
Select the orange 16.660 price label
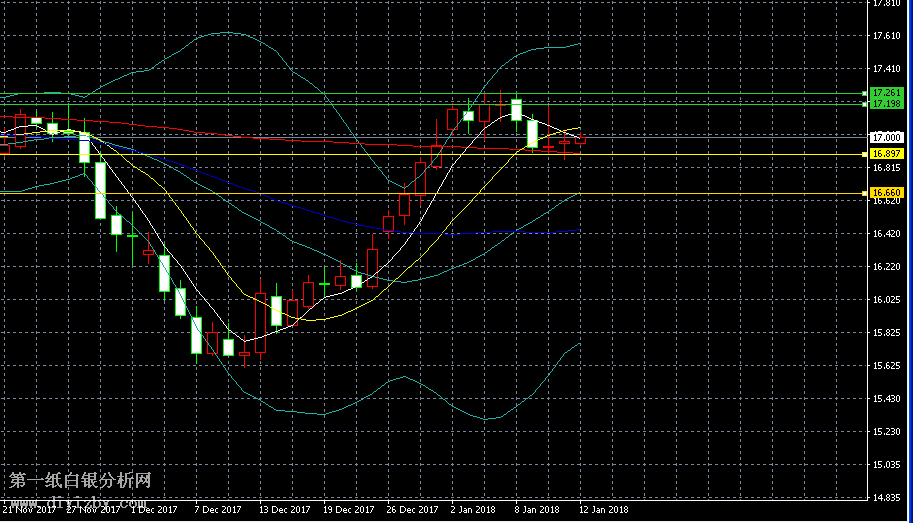[887, 193]
